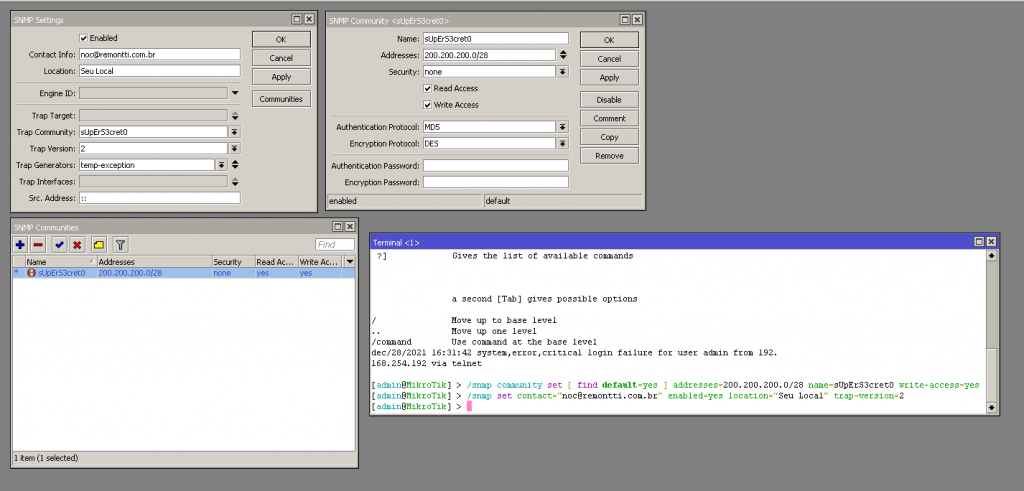
Task: Click the blue plus add community icon
Action: 20,244
